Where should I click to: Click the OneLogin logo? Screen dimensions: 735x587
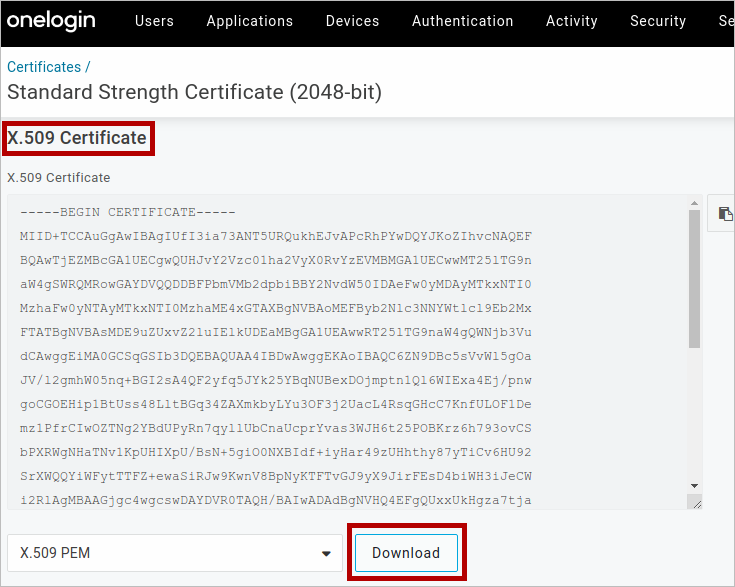54,21
